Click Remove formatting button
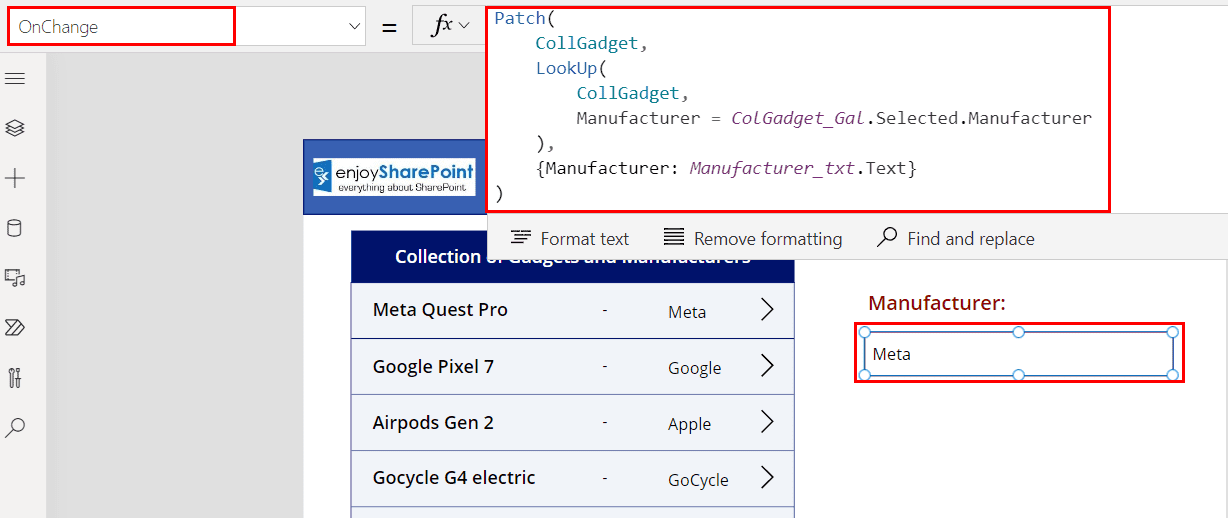1228x518 pixels. (x=753, y=238)
